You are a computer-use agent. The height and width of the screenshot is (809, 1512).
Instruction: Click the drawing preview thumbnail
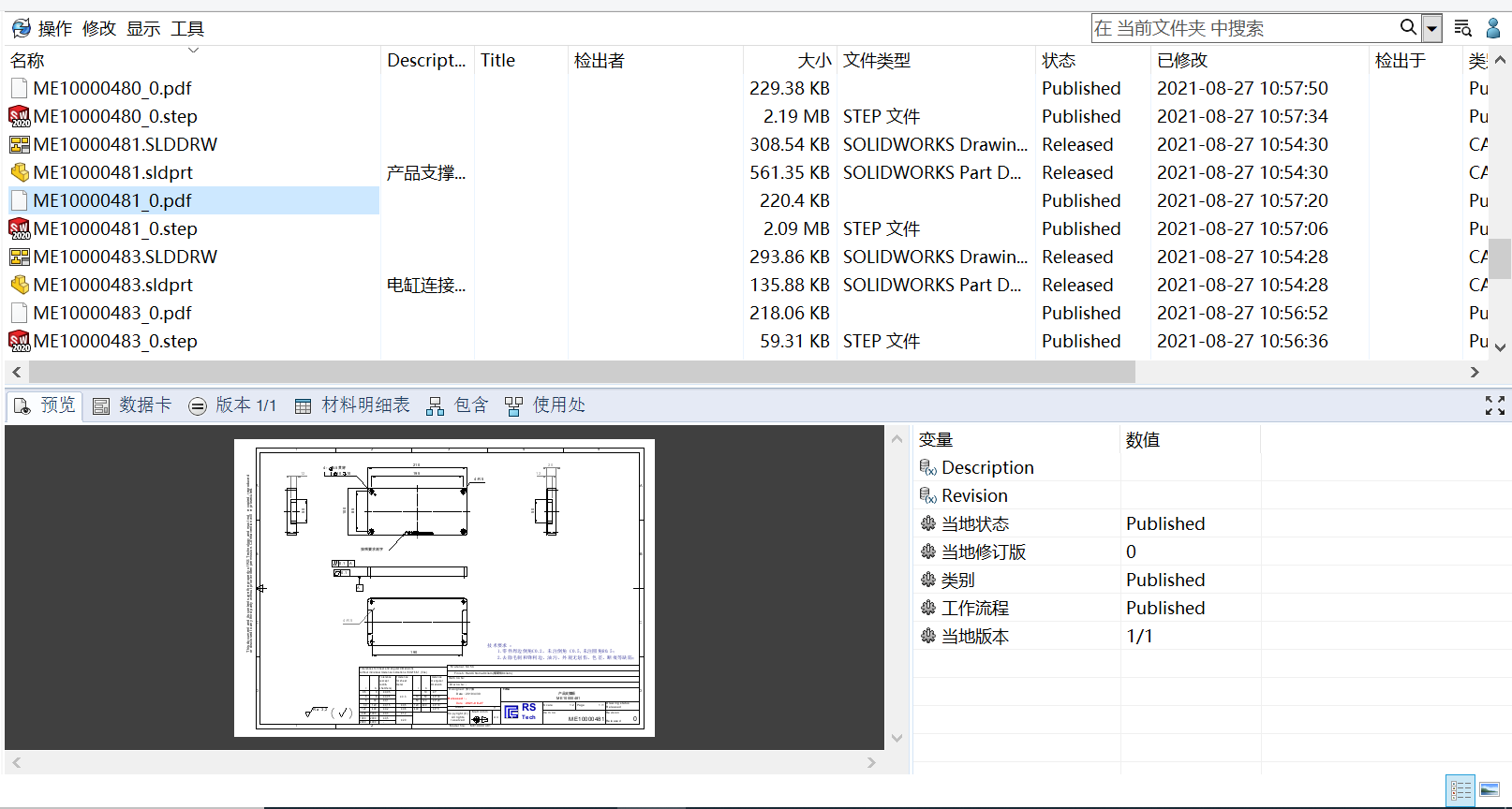(x=444, y=588)
